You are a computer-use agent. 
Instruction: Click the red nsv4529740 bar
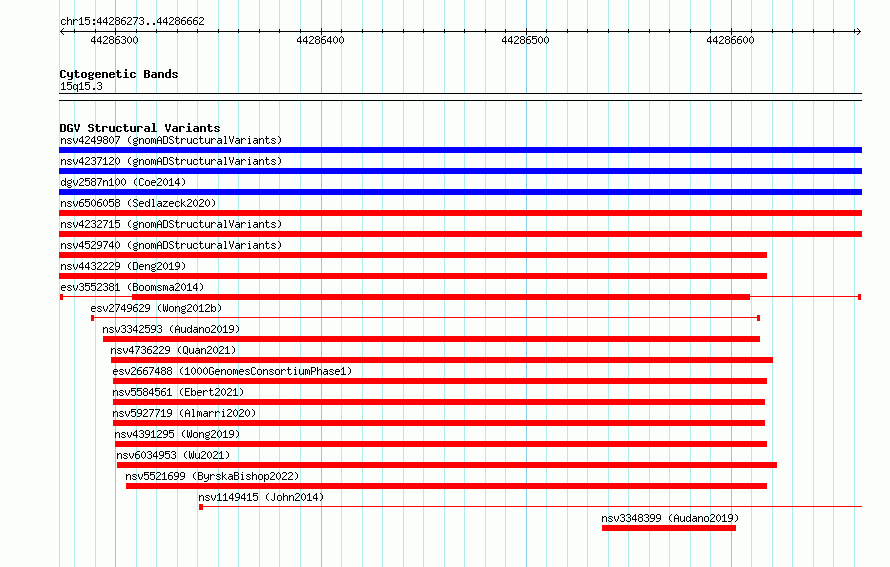[x=413, y=255]
